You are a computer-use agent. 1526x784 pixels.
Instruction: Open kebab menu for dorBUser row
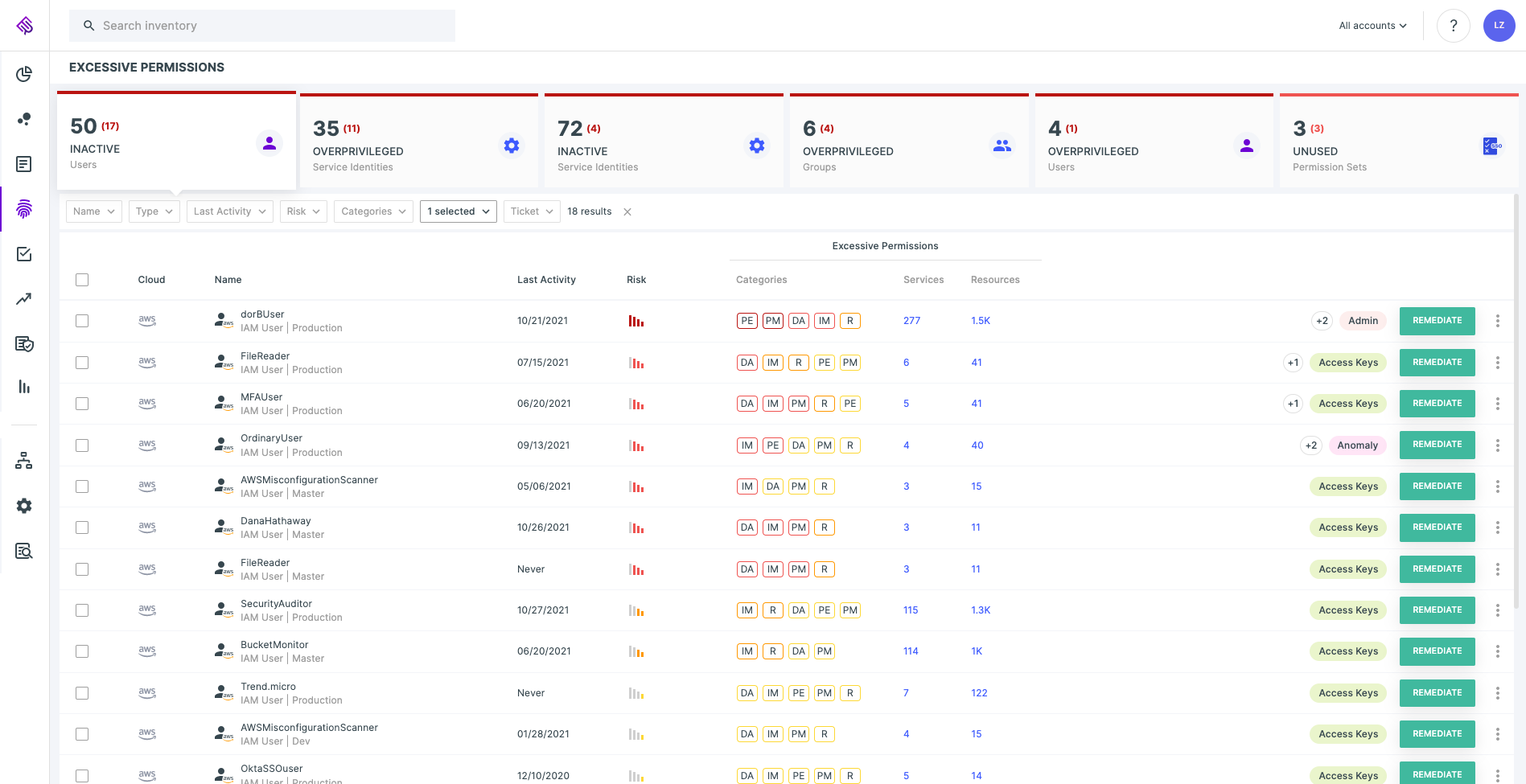1498,321
